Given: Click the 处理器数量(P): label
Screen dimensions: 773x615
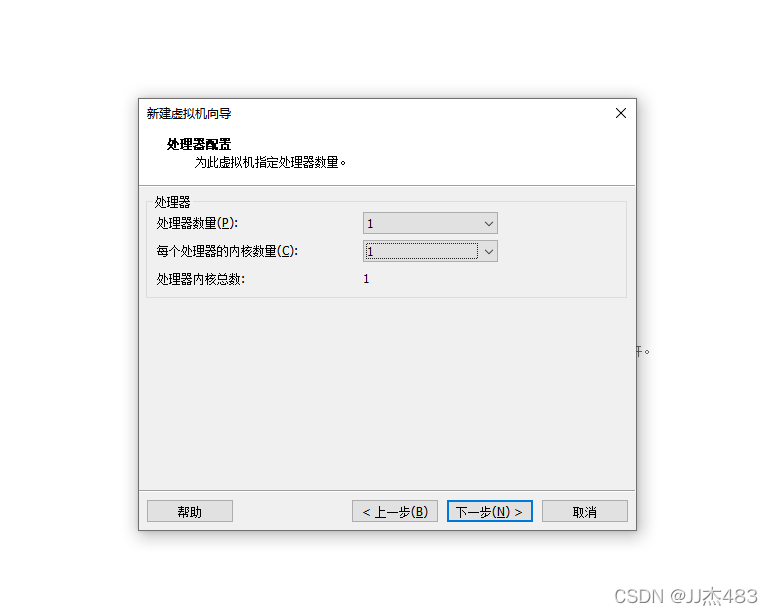Looking at the screenshot, I should click(x=197, y=224).
